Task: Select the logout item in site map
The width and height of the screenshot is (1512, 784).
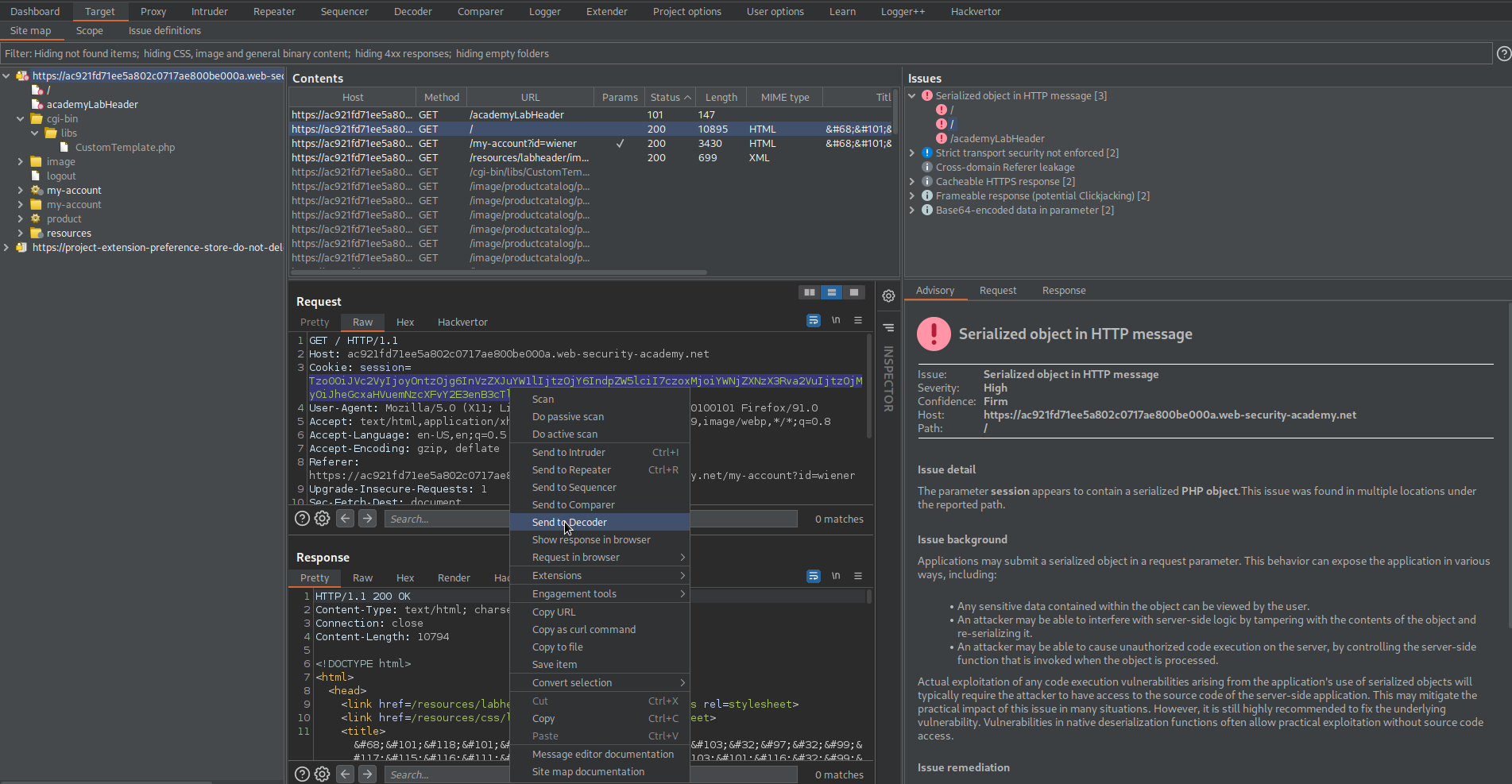Action: click(x=60, y=176)
